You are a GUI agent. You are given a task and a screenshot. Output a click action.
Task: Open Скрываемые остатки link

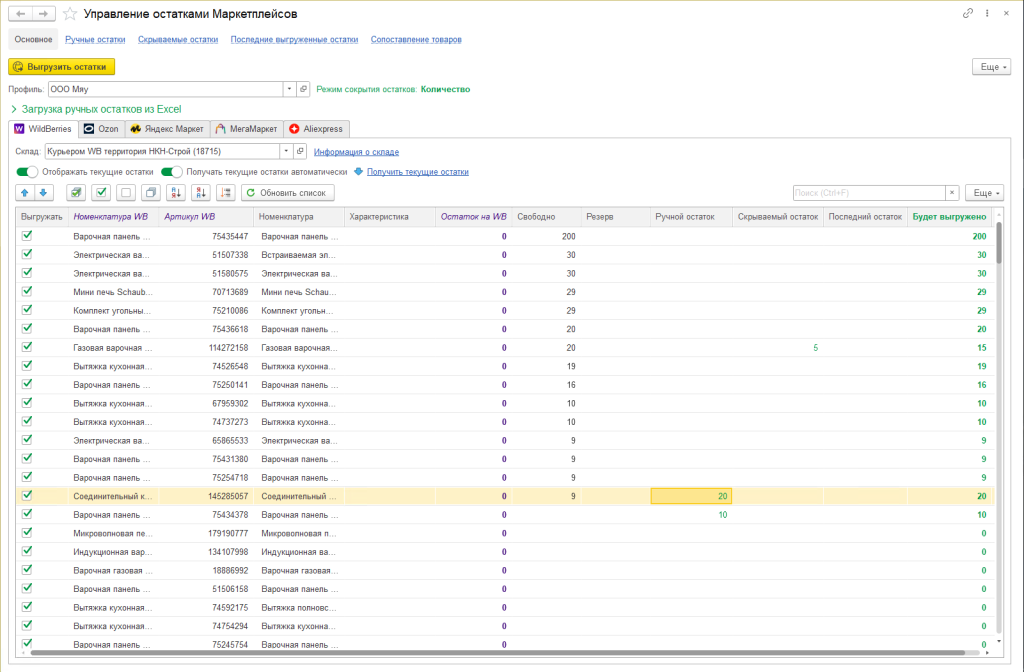pos(178,39)
